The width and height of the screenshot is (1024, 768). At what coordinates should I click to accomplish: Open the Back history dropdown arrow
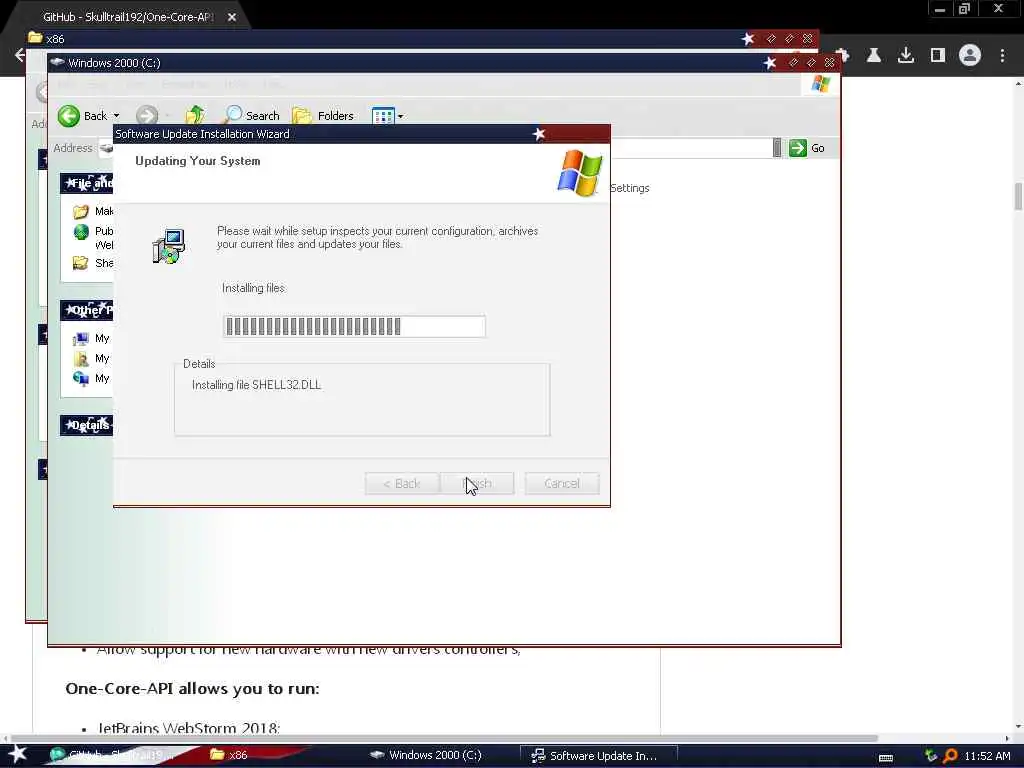pos(116,116)
